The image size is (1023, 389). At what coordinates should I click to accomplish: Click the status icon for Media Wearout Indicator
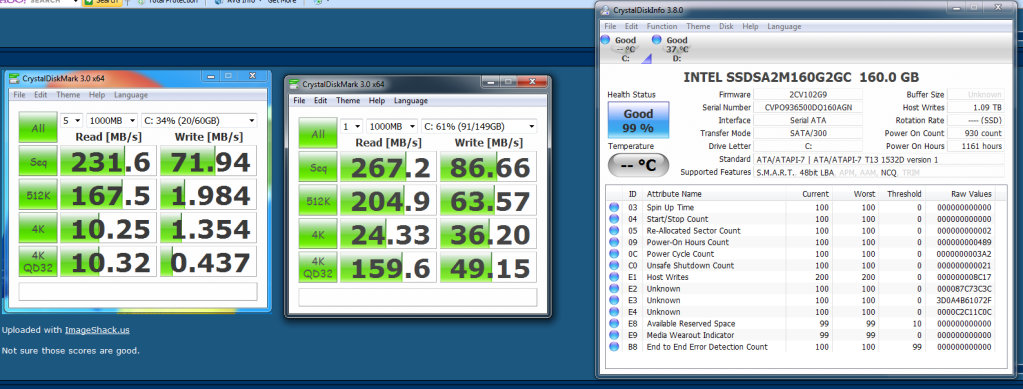point(614,335)
